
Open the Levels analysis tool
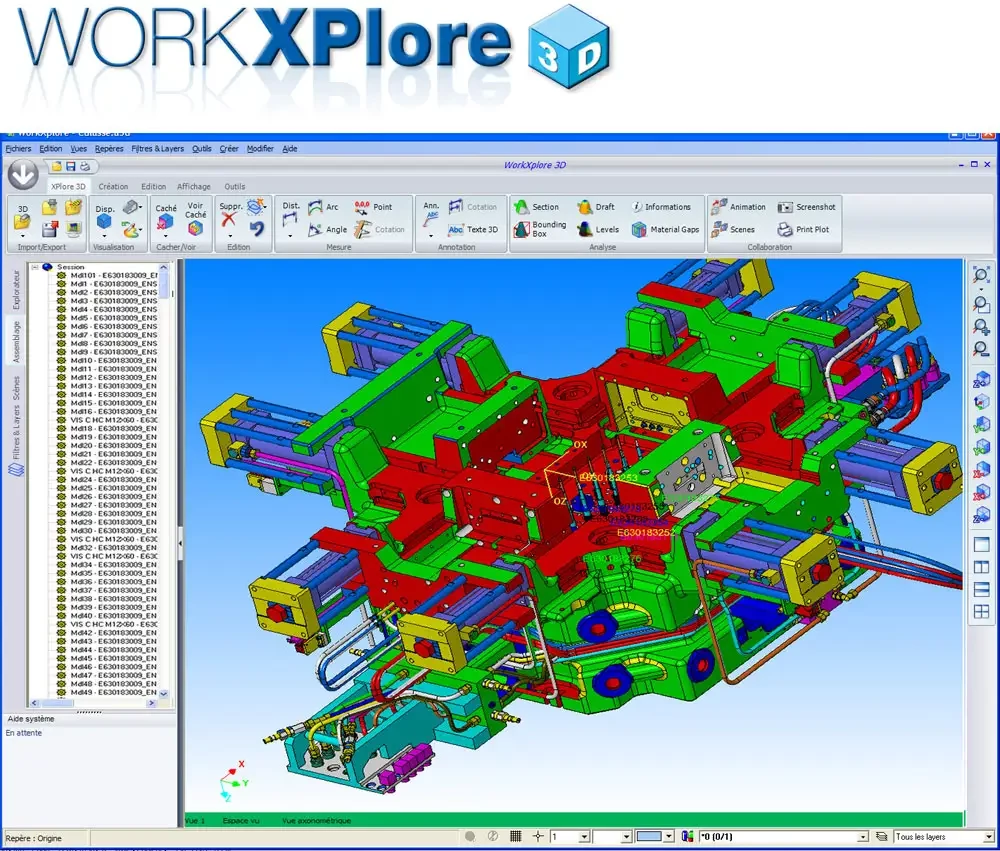[x=598, y=230]
